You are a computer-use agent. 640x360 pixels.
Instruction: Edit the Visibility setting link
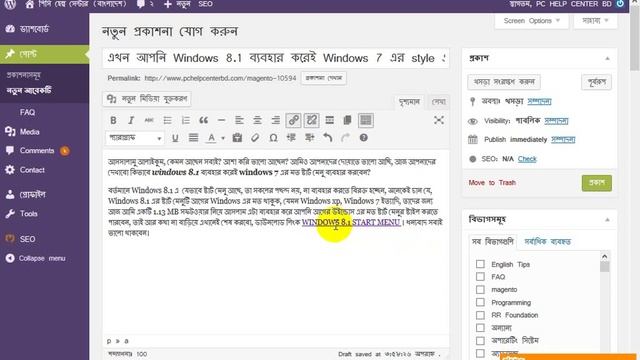[556, 121]
